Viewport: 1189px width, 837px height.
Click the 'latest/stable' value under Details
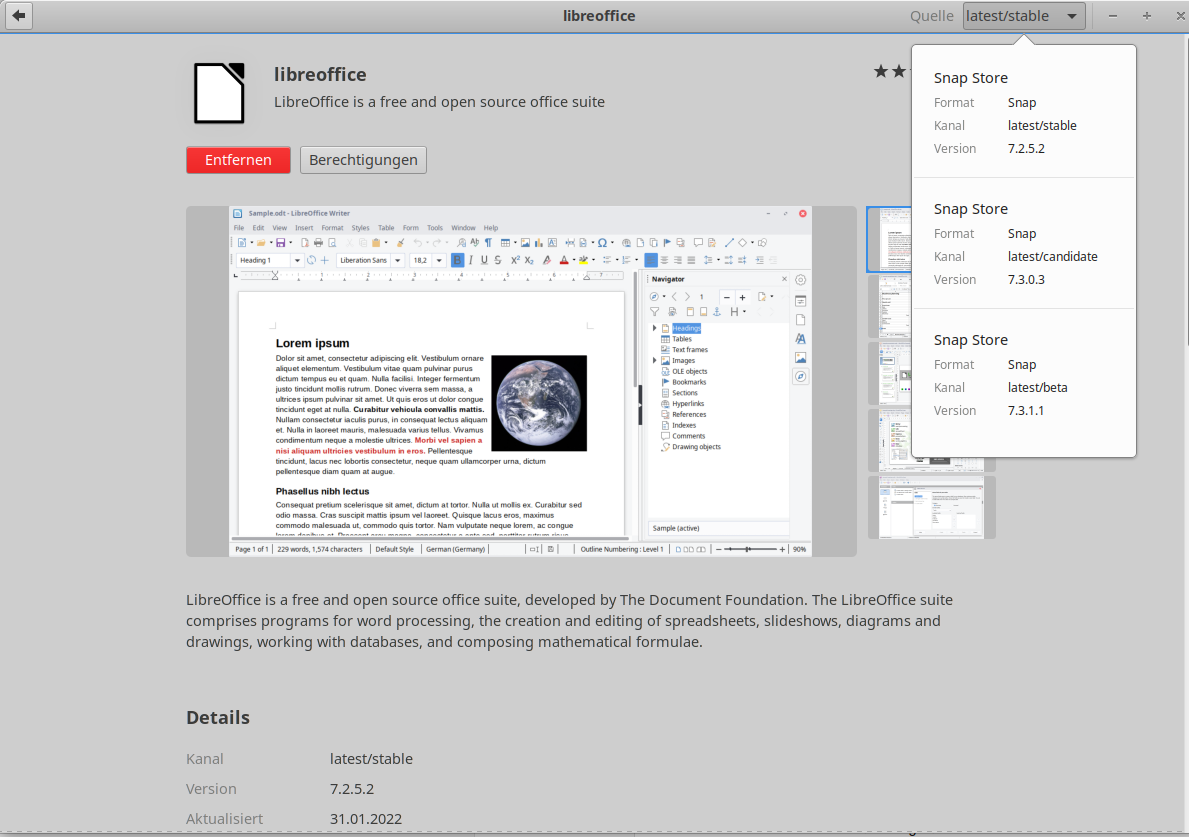point(371,759)
